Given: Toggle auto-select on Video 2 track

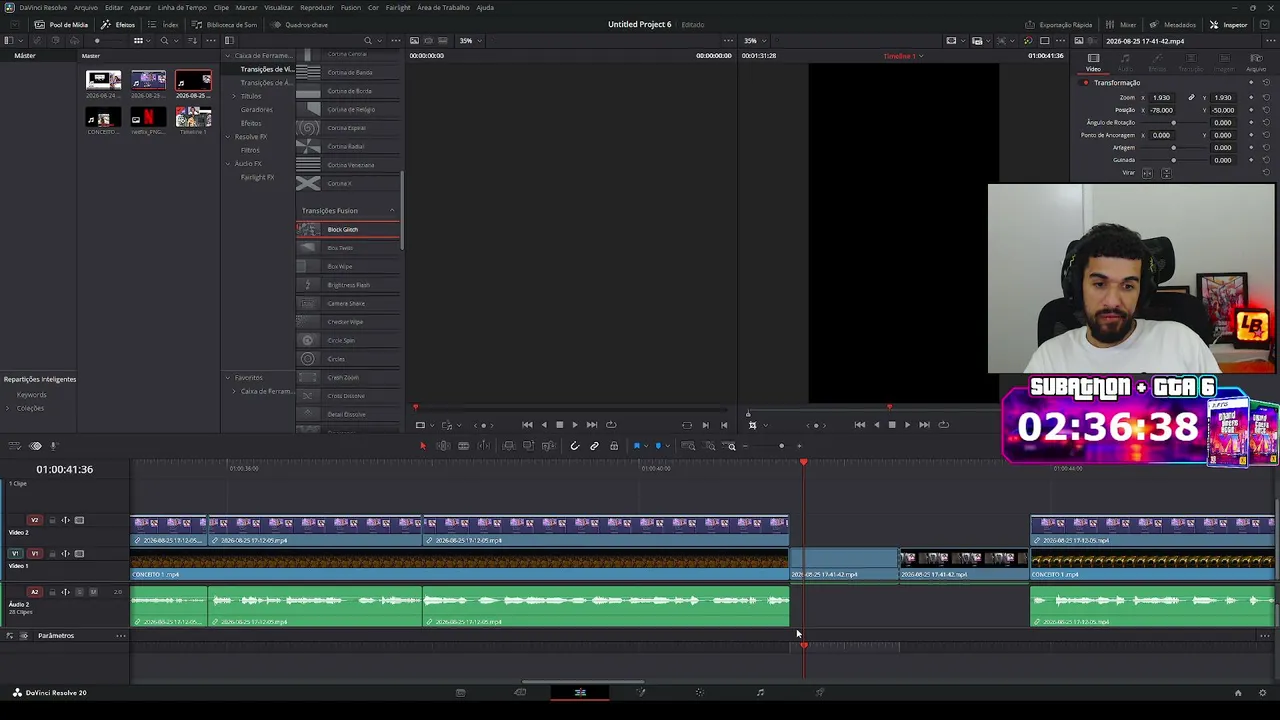Looking at the screenshot, I should point(65,520).
